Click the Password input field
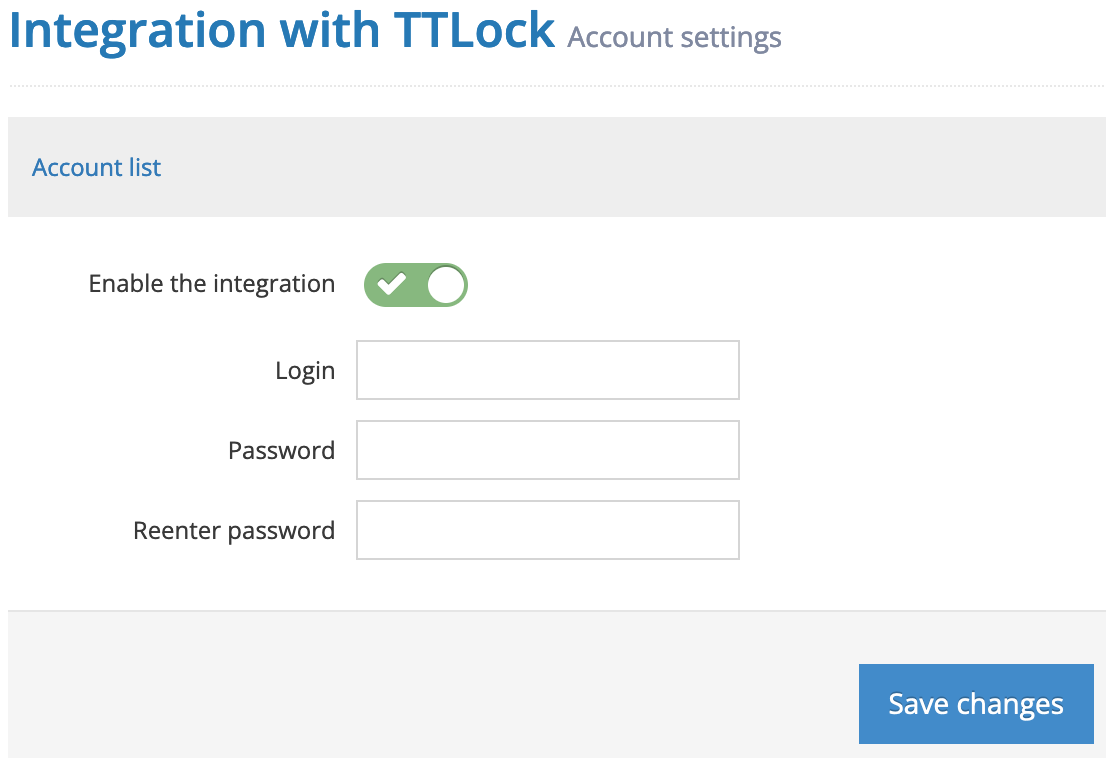This screenshot has height=758, width=1106. pos(547,450)
